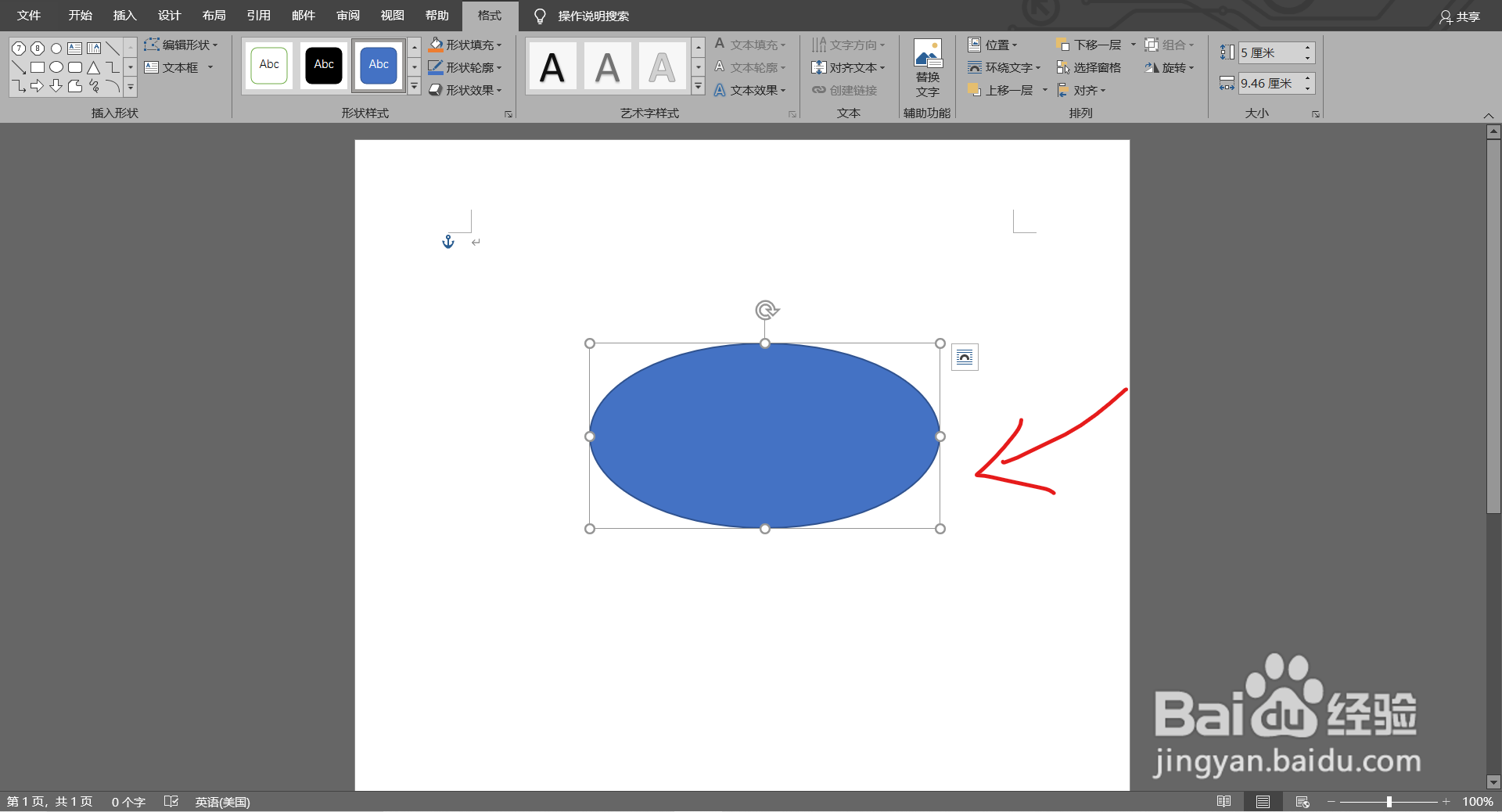Screen dimensions: 1502x812
Task: Switch to the Design (设计) tab
Action: (169, 16)
